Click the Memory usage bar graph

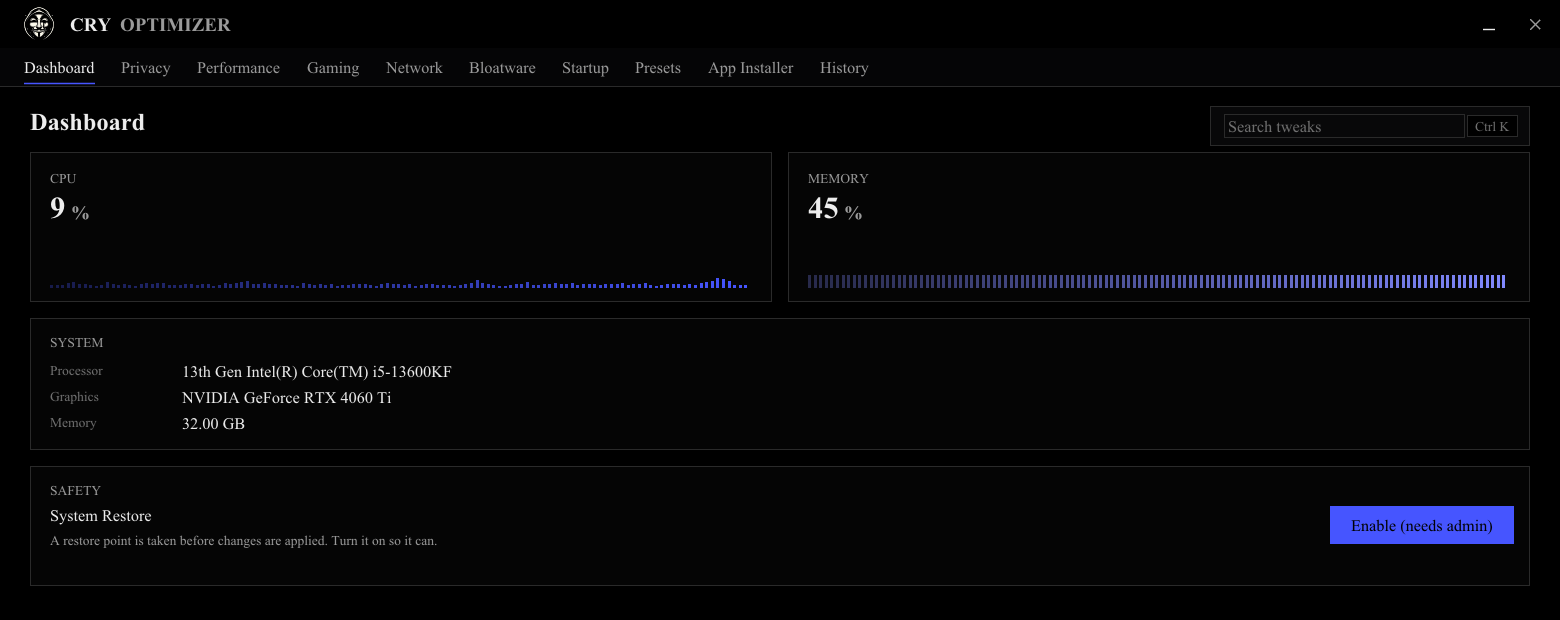coord(1157,281)
